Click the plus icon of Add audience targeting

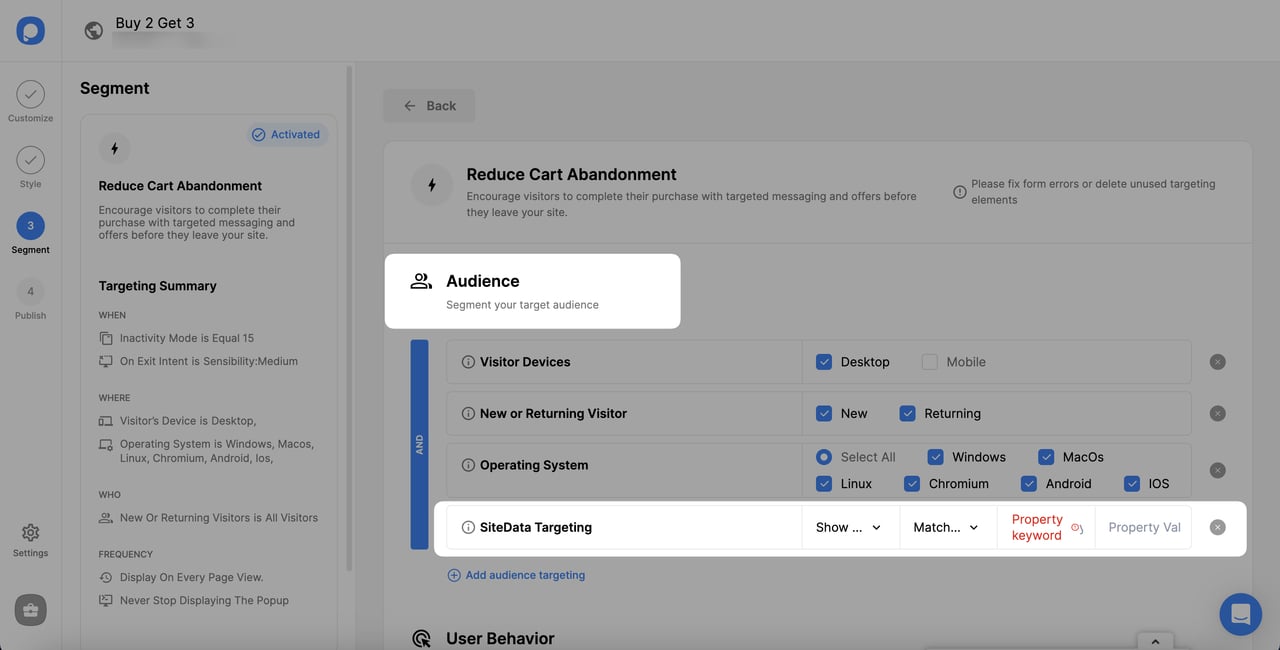(454, 575)
